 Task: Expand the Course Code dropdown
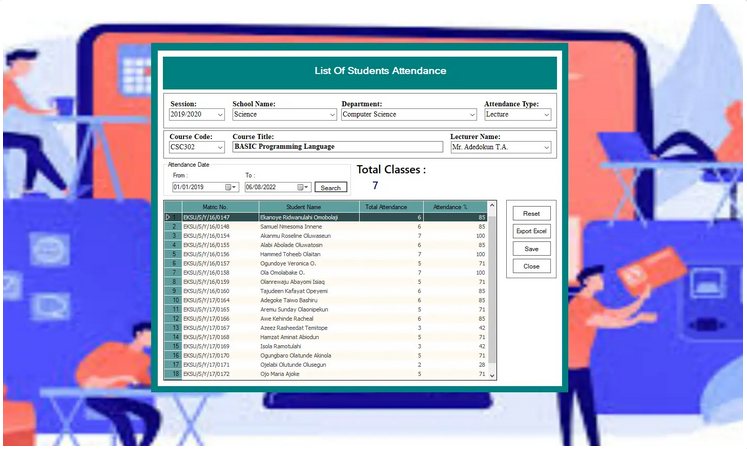point(220,147)
